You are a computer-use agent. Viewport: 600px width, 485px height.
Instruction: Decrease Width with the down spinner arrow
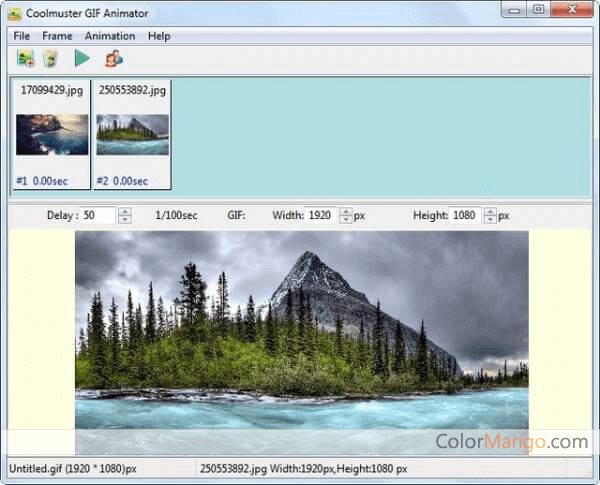(x=346, y=219)
